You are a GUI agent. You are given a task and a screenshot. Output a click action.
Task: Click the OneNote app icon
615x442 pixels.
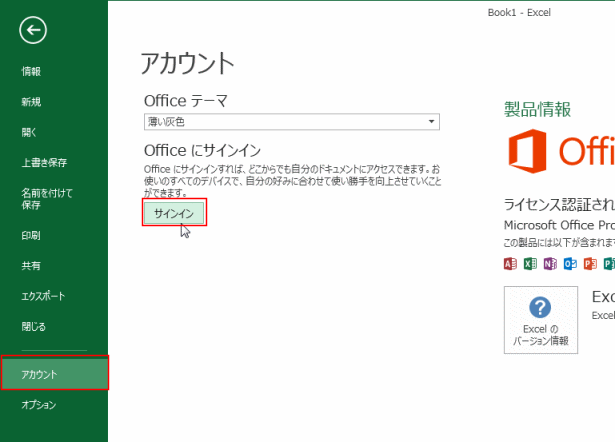click(x=550, y=264)
